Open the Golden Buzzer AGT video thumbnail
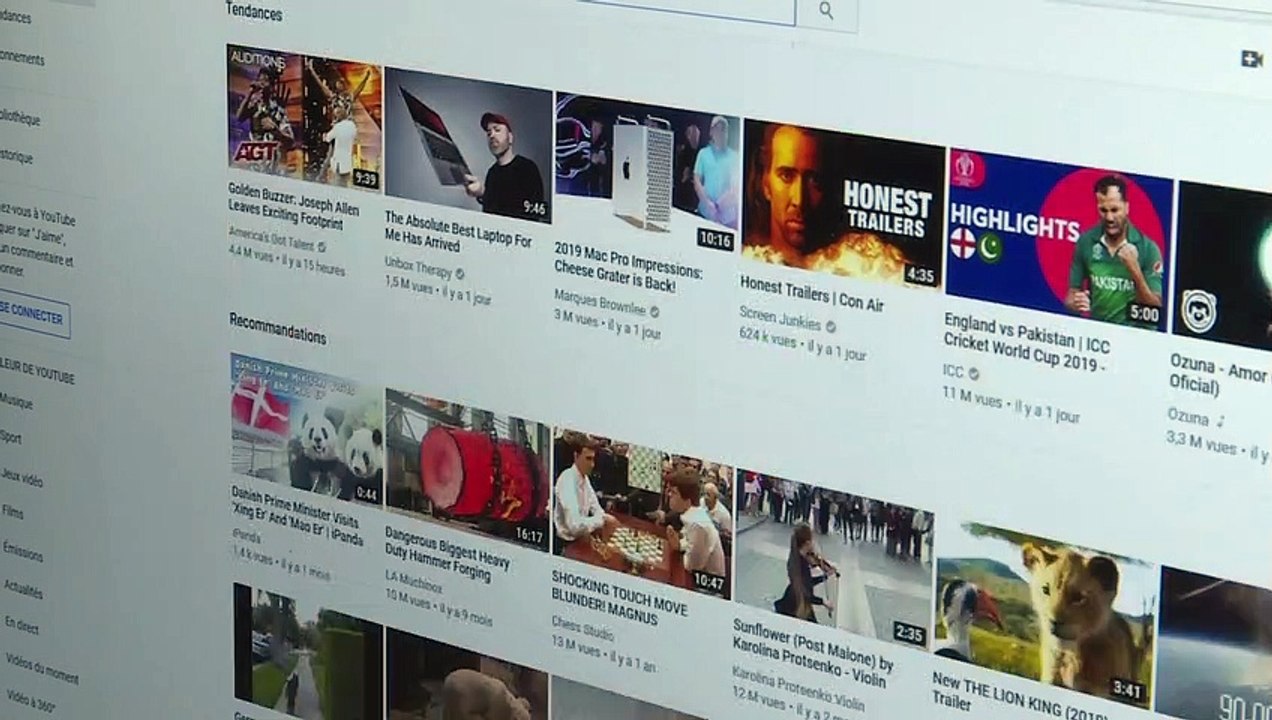Viewport: 1272px width, 720px height. coord(304,118)
